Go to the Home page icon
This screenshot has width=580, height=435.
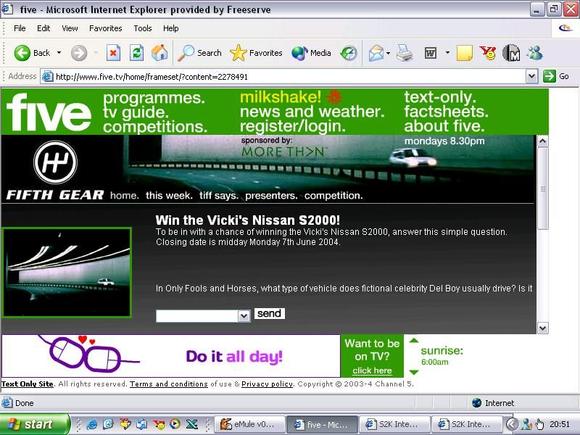point(159,53)
